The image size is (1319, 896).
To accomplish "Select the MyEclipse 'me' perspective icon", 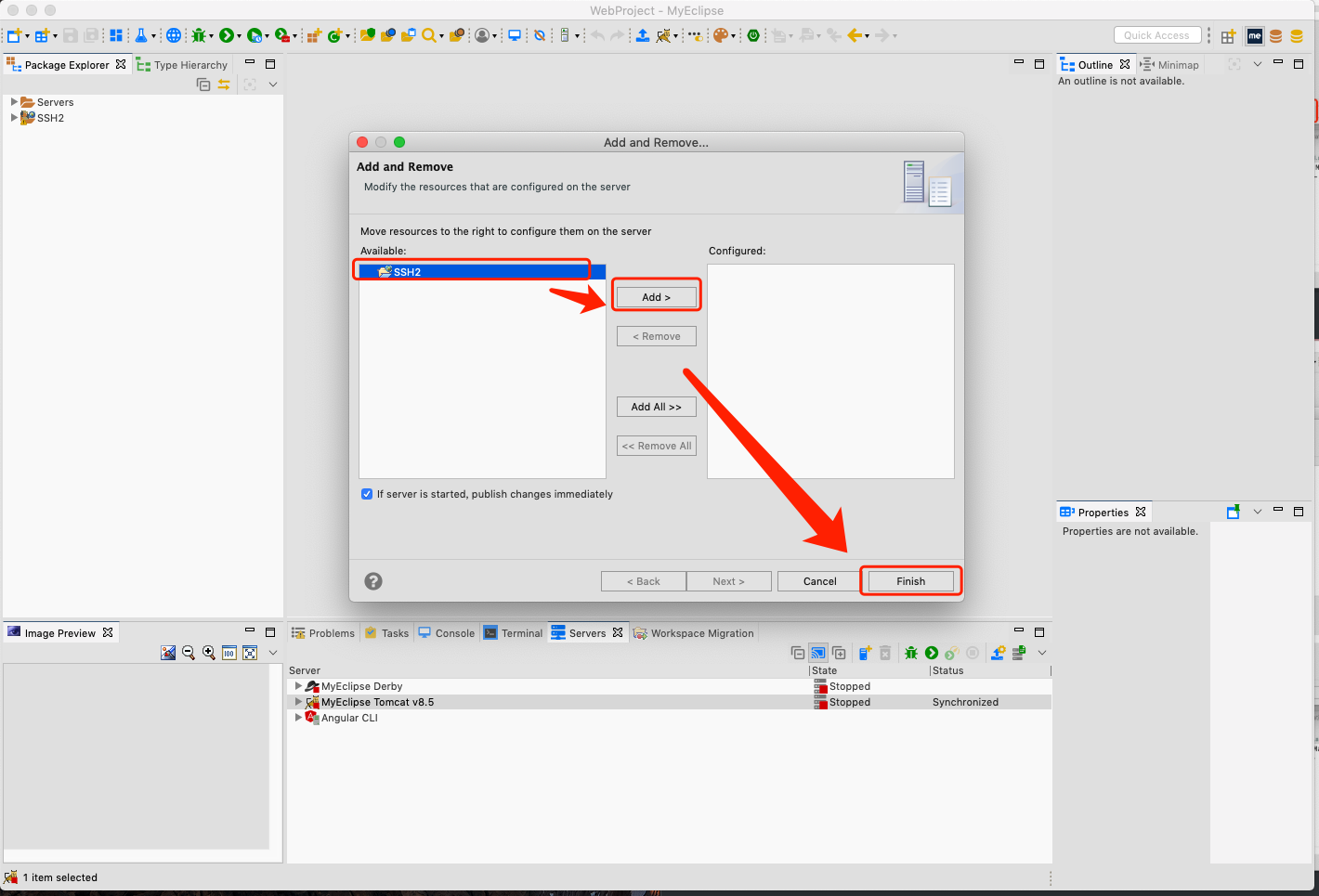I will [1255, 36].
